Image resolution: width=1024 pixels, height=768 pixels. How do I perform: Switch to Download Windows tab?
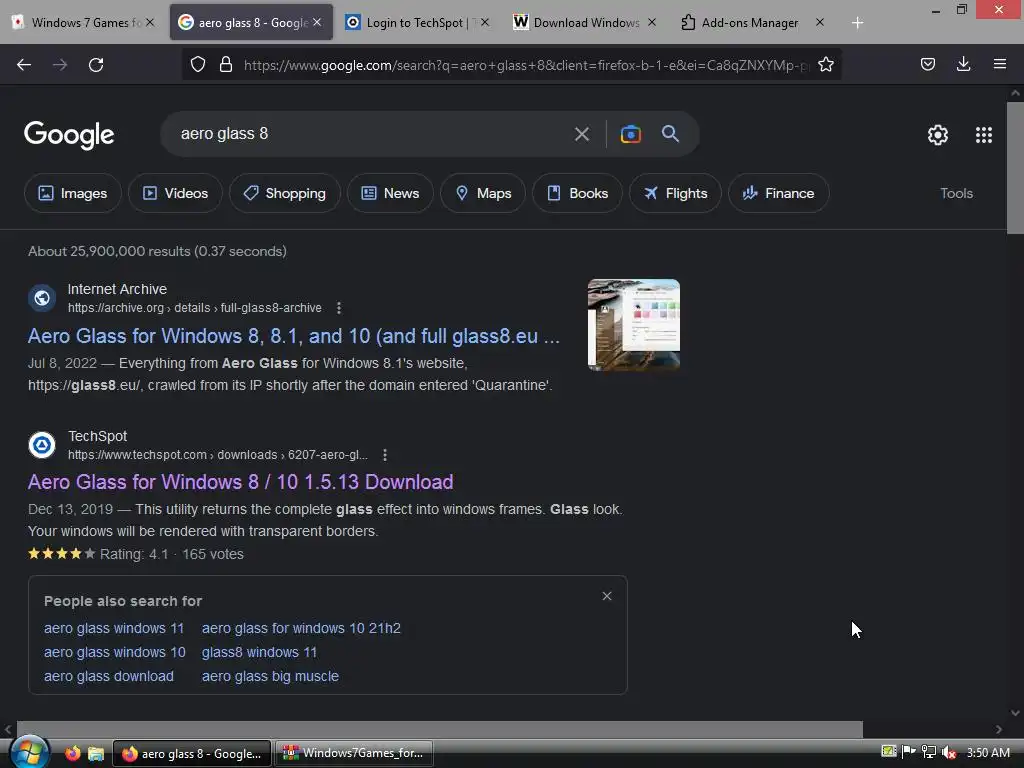tap(584, 22)
